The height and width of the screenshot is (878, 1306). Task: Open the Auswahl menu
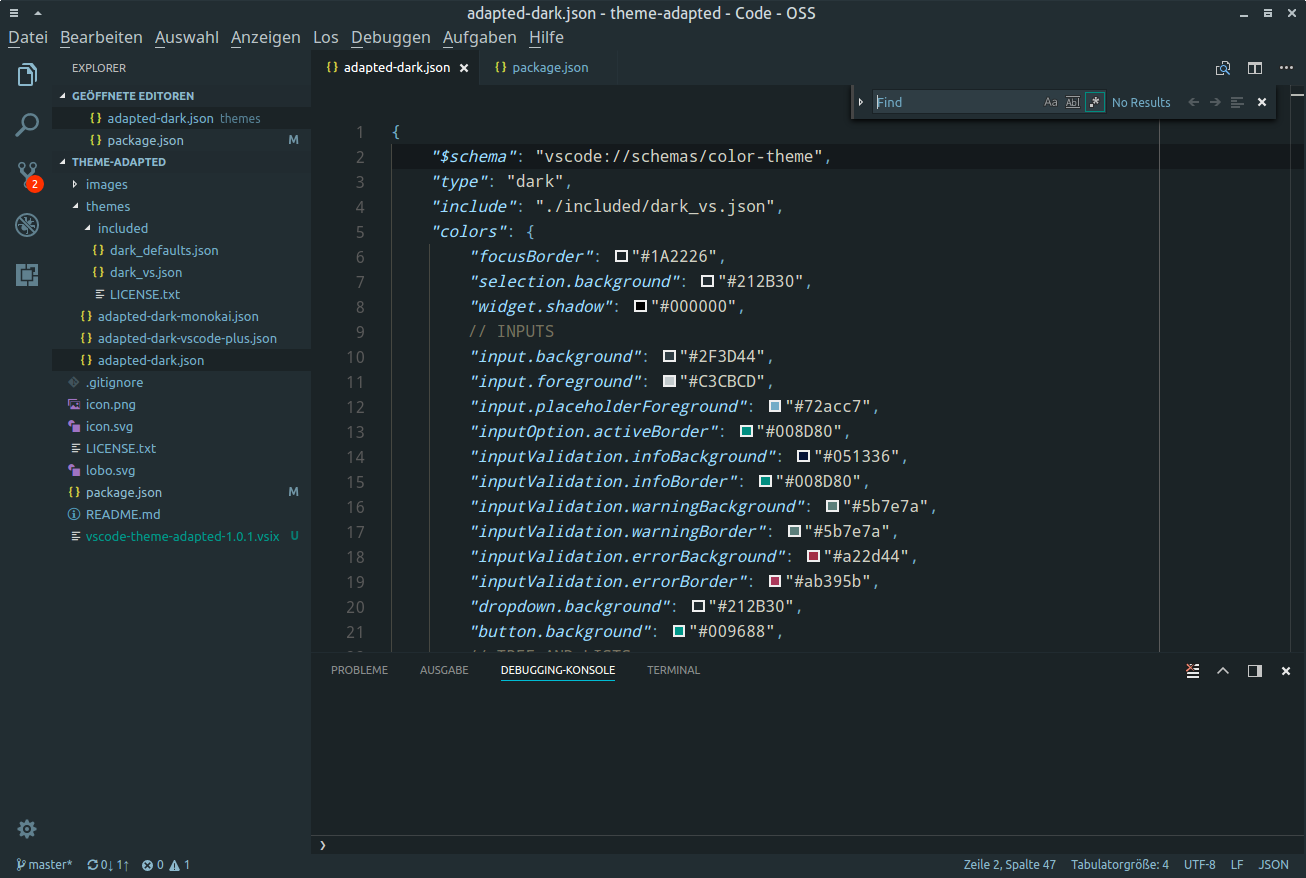187,37
